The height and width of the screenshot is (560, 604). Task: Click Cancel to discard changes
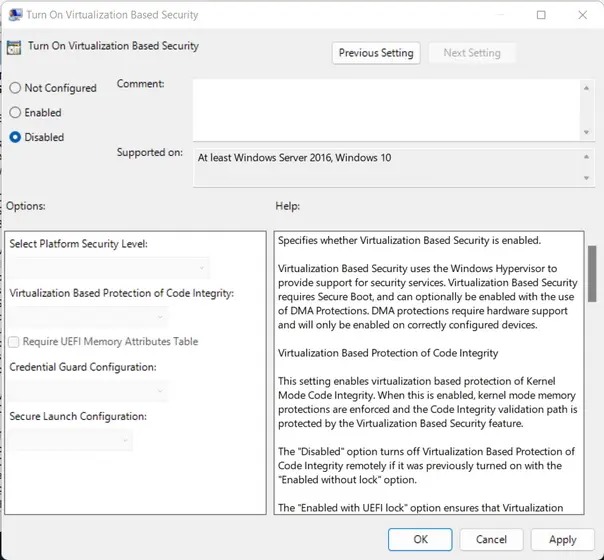pos(491,540)
